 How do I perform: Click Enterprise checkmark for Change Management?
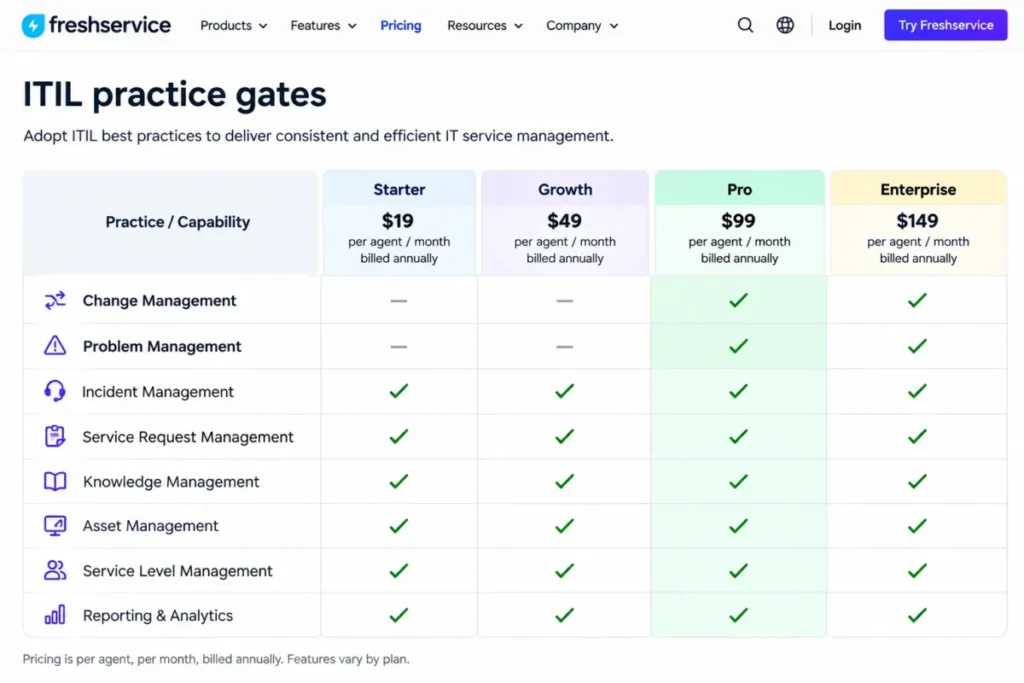tap(918, 300)
